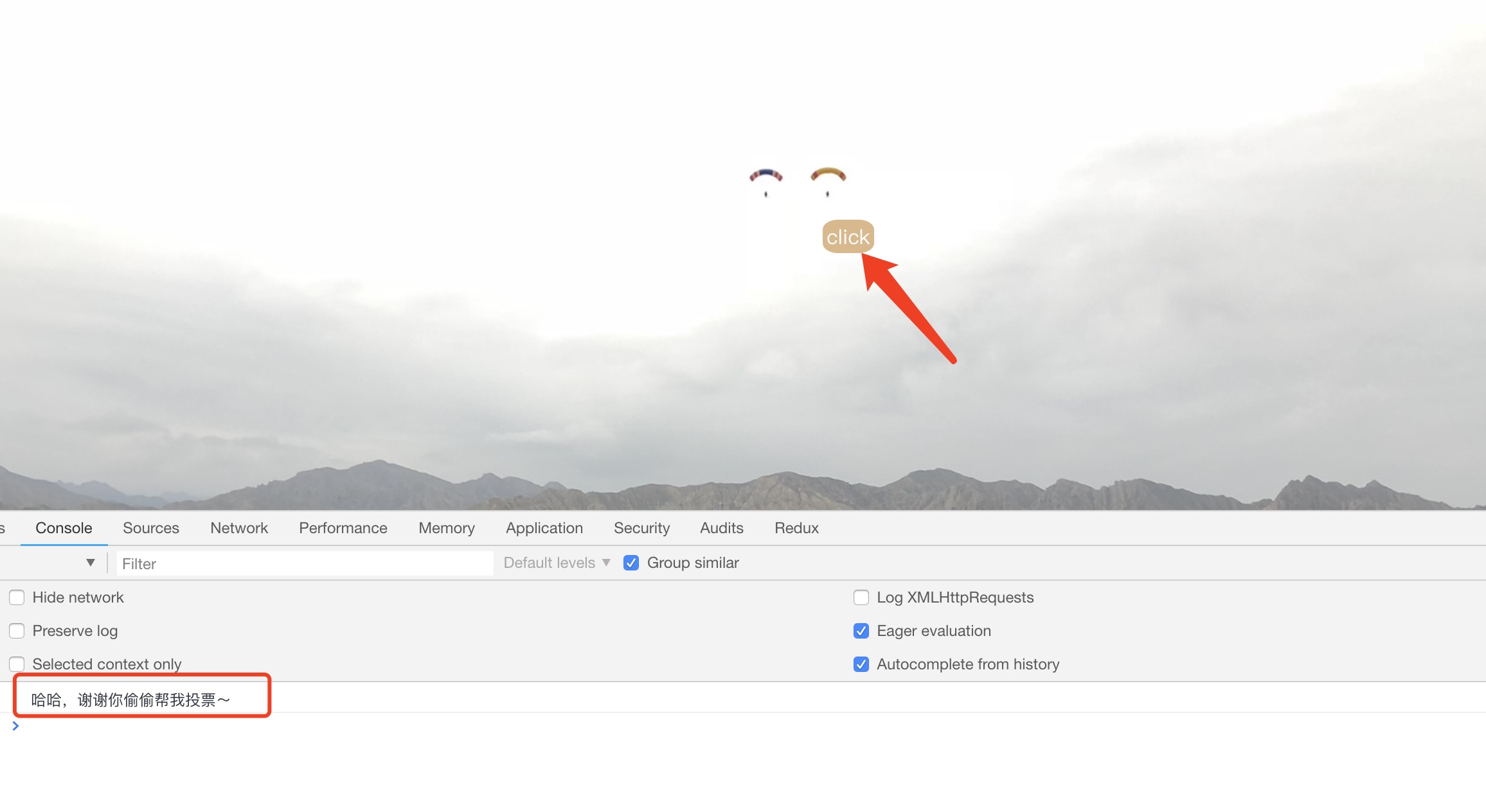The image size is (1486, 812).
Task: Select the Memory tab
Action: [447, 528]
